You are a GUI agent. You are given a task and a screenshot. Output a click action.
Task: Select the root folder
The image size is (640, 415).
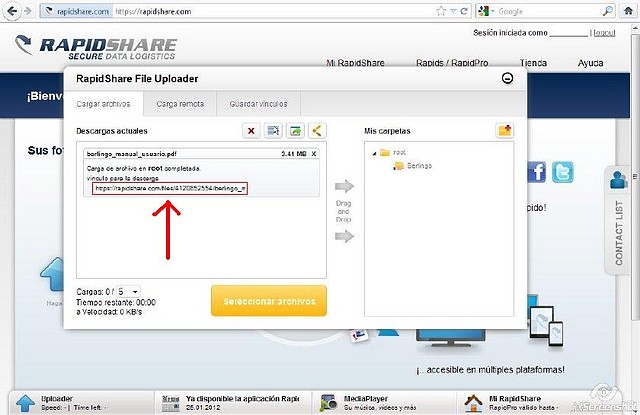[x=393, y=153]
